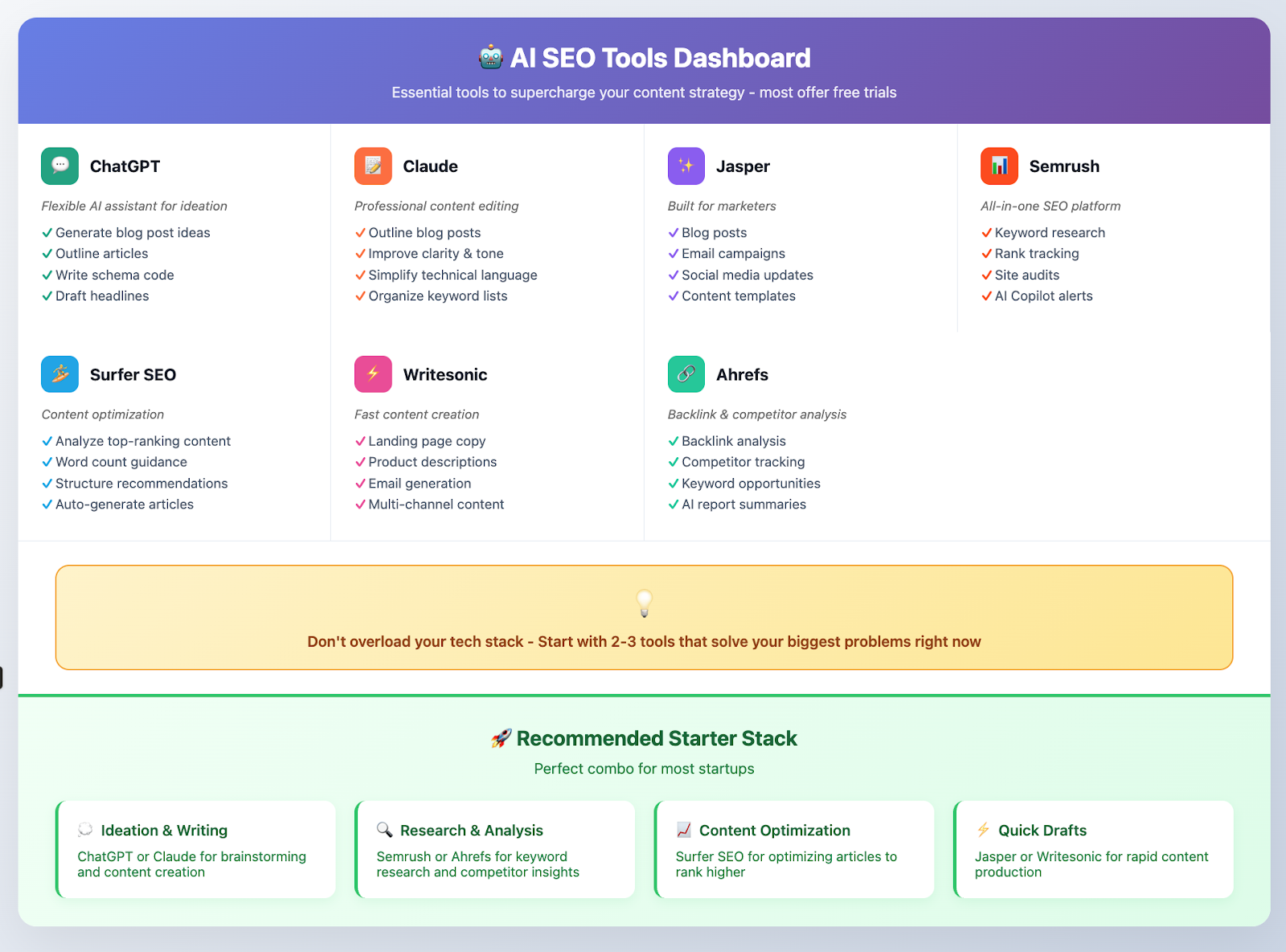1286x952 pixels.
Task: Select the Semrush tool title
Action: coord(1064,166)
